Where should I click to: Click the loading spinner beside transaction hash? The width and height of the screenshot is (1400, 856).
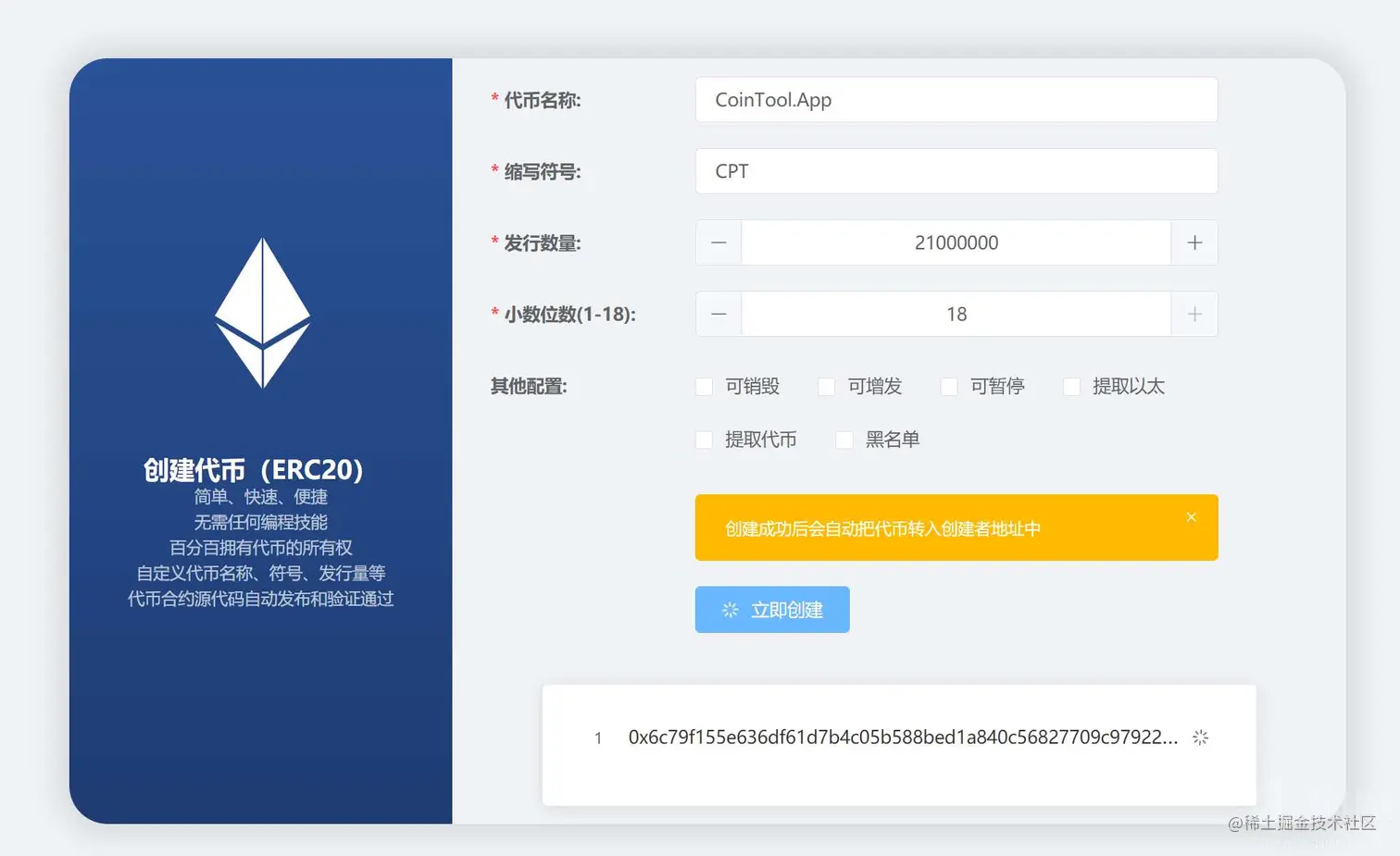1200,738
